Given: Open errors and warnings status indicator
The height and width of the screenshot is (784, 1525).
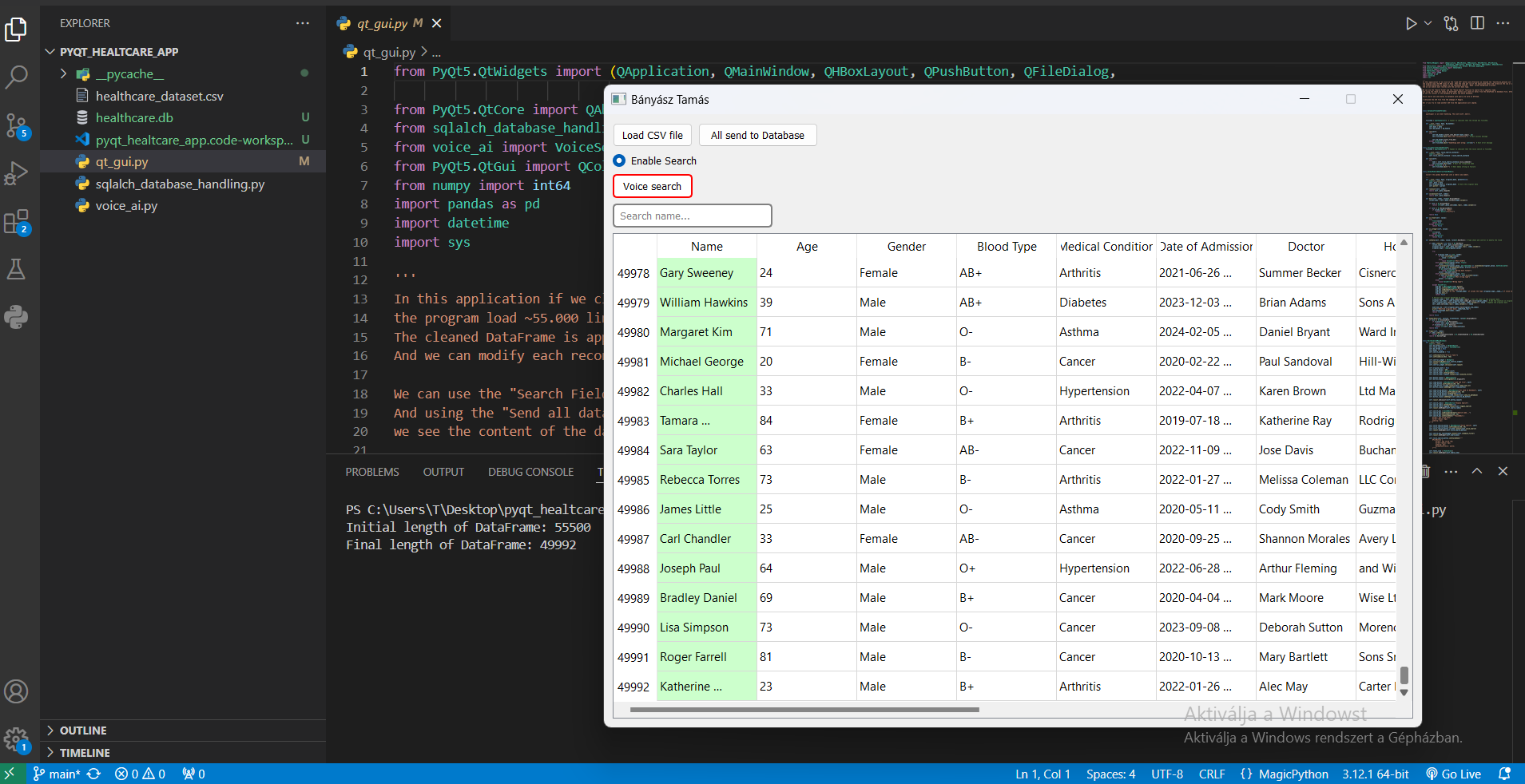Looking at the screenshot, I should coord(140,774).
